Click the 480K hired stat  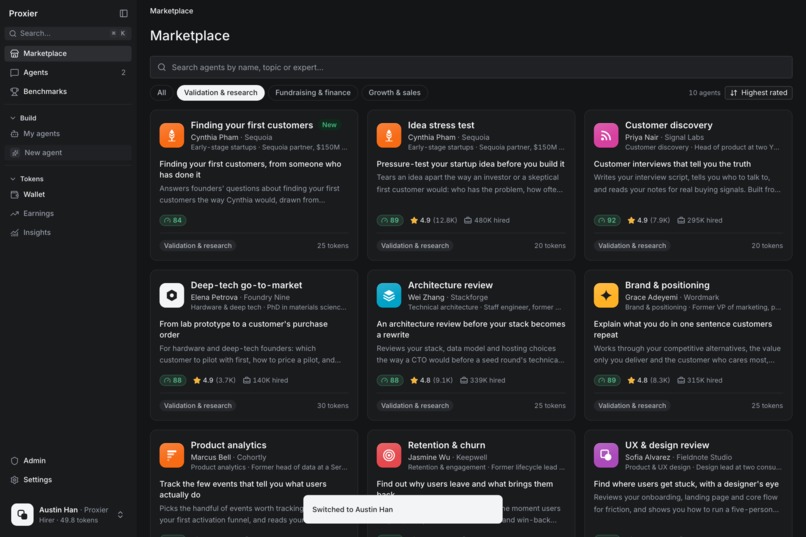[x=487, y=220]
